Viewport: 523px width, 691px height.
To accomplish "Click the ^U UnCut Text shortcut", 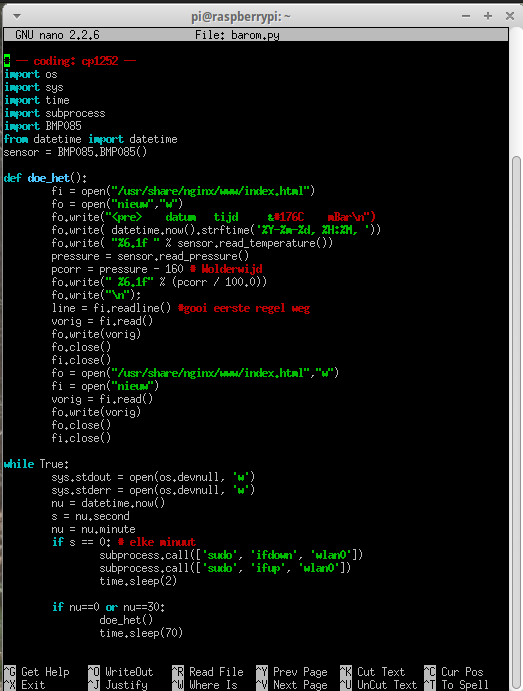I will click(x=378, y=685).
